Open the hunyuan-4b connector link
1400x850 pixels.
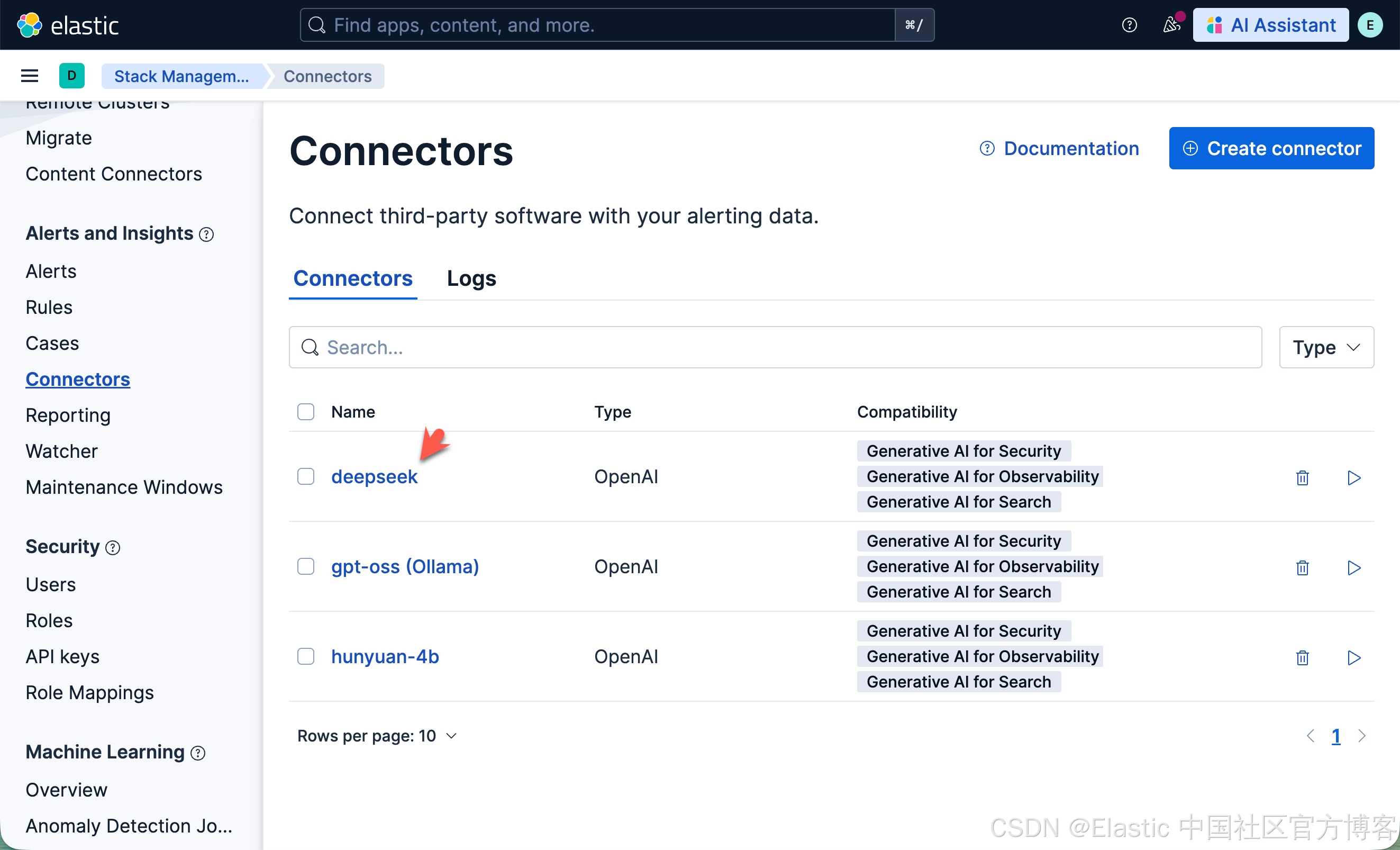[x=385, y=656]
